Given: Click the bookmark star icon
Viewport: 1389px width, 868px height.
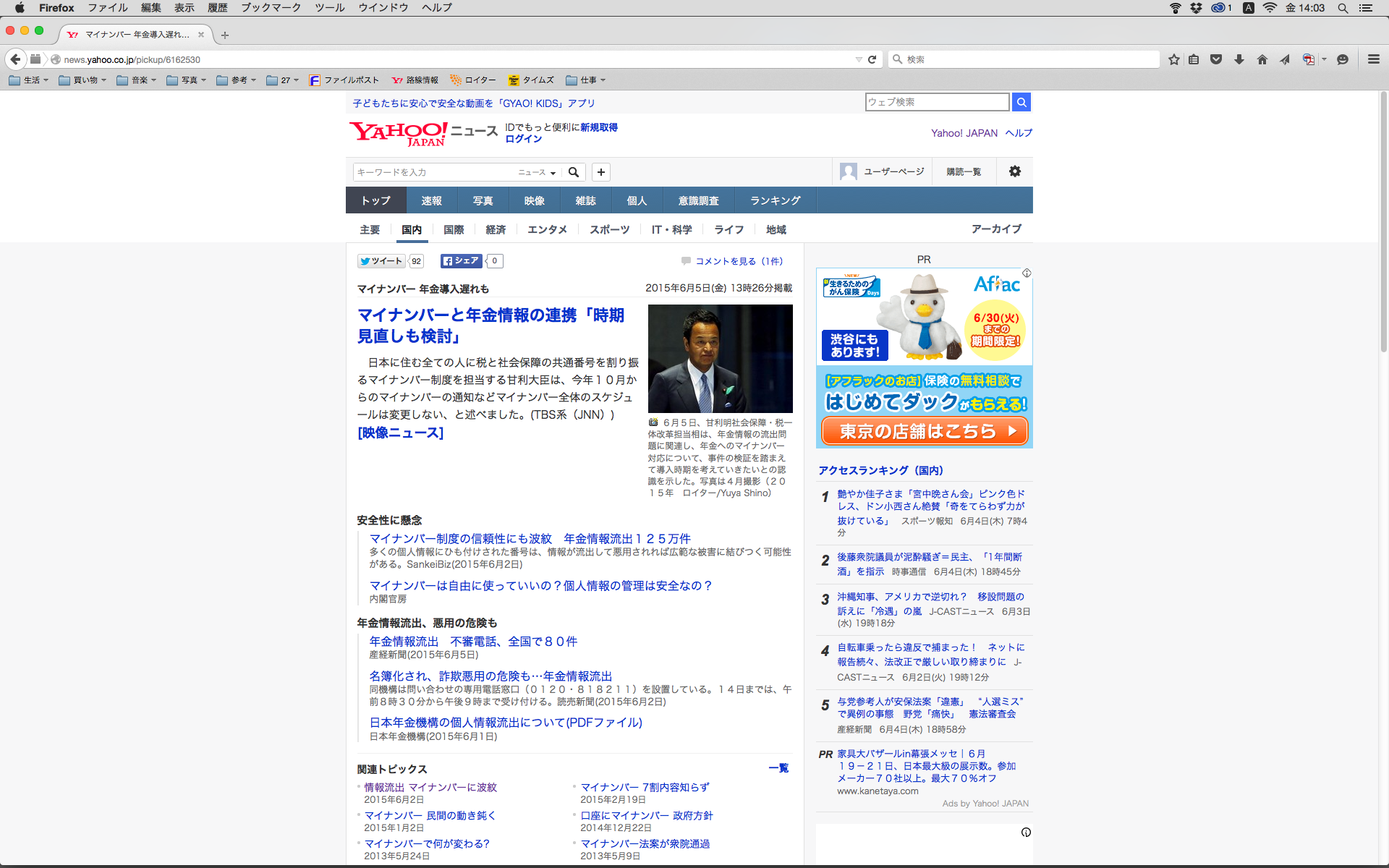Looking at the screenshot, I should pyautogui.click(x=1173, y=59).
